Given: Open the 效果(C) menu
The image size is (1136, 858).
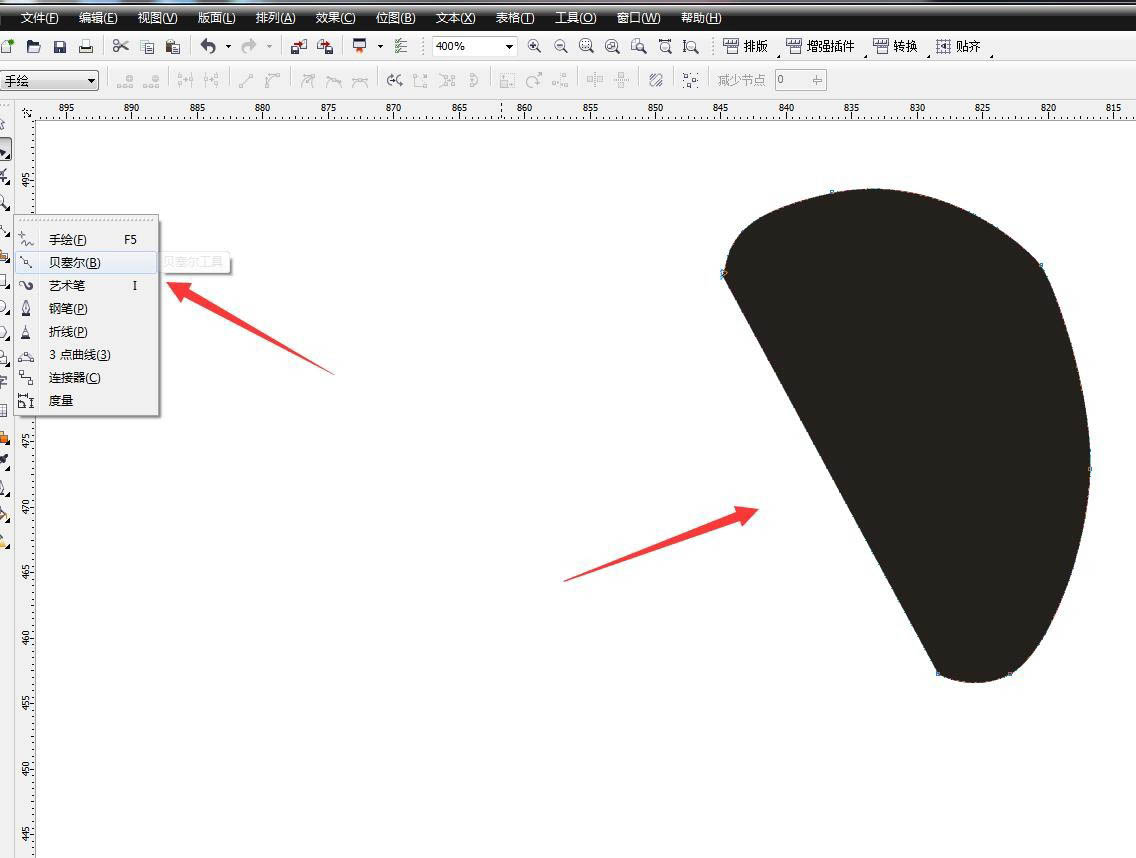Looking at the screenshot, I should click(335, 18).
